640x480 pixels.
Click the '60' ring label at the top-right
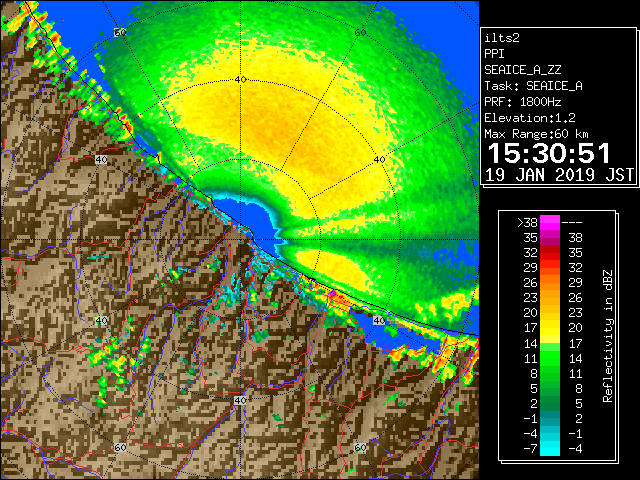[360, 32]
